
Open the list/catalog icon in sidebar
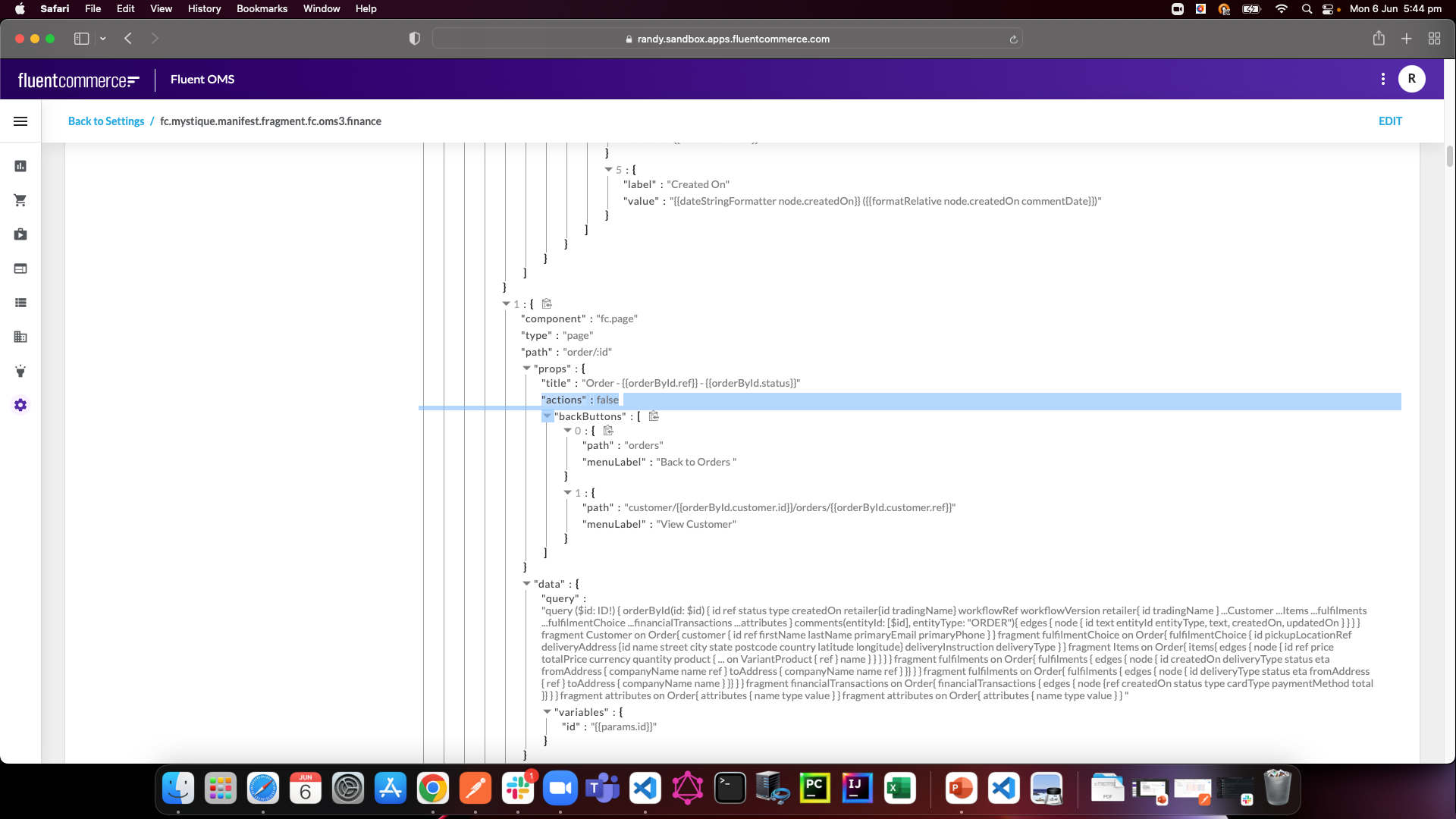[x=20, y=302]
